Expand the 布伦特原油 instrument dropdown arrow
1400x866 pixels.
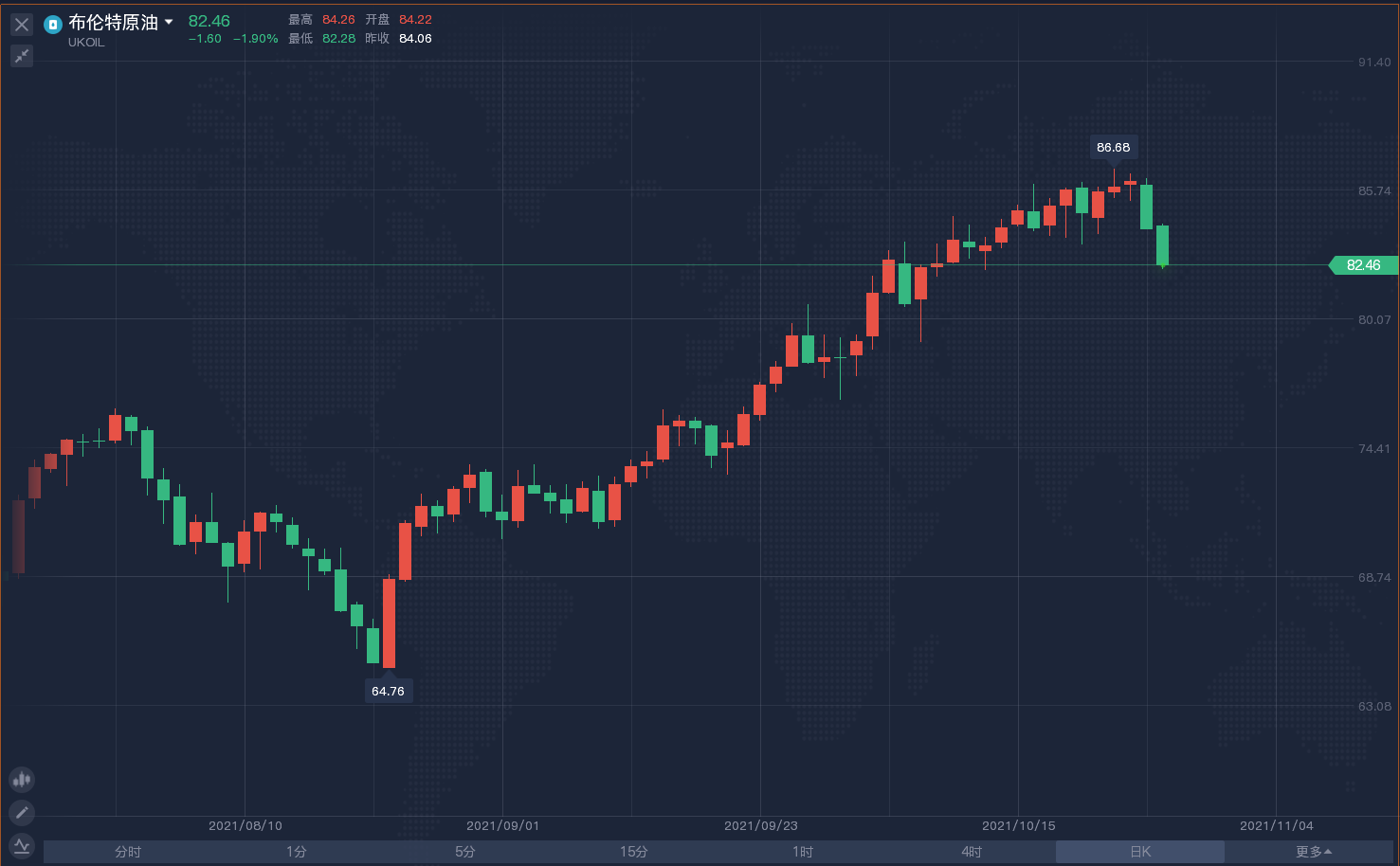coord(169,22)
